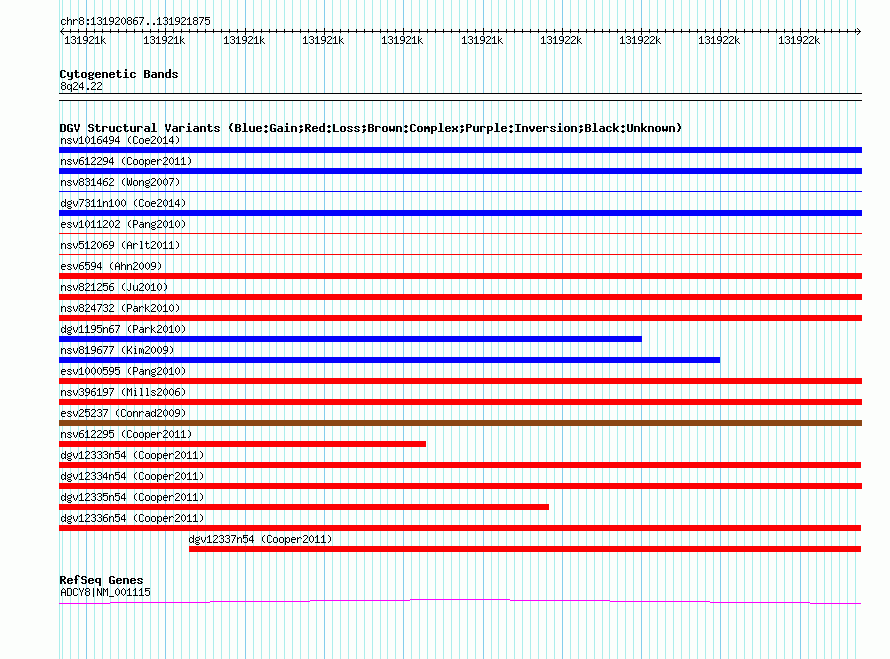Click the Cytogenetic Bands track title
The height and width of the screenshot is (659, 890).
[119, 74]
